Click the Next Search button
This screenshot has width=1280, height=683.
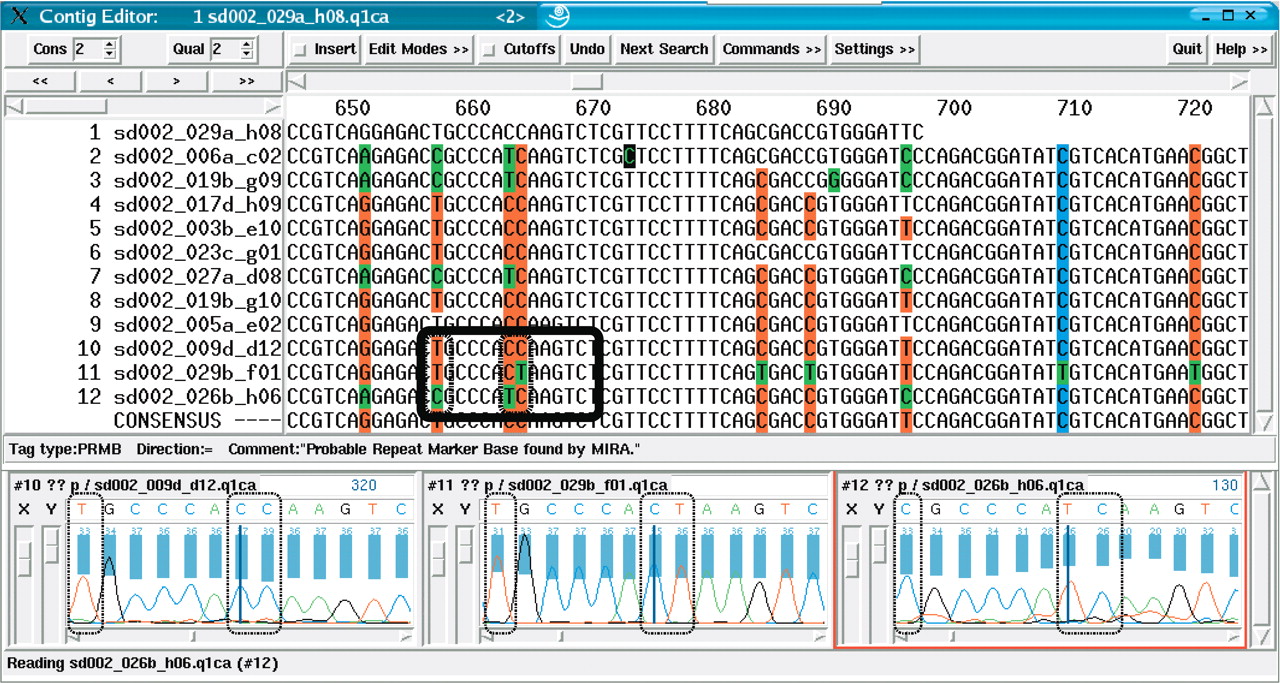(664, 49)
